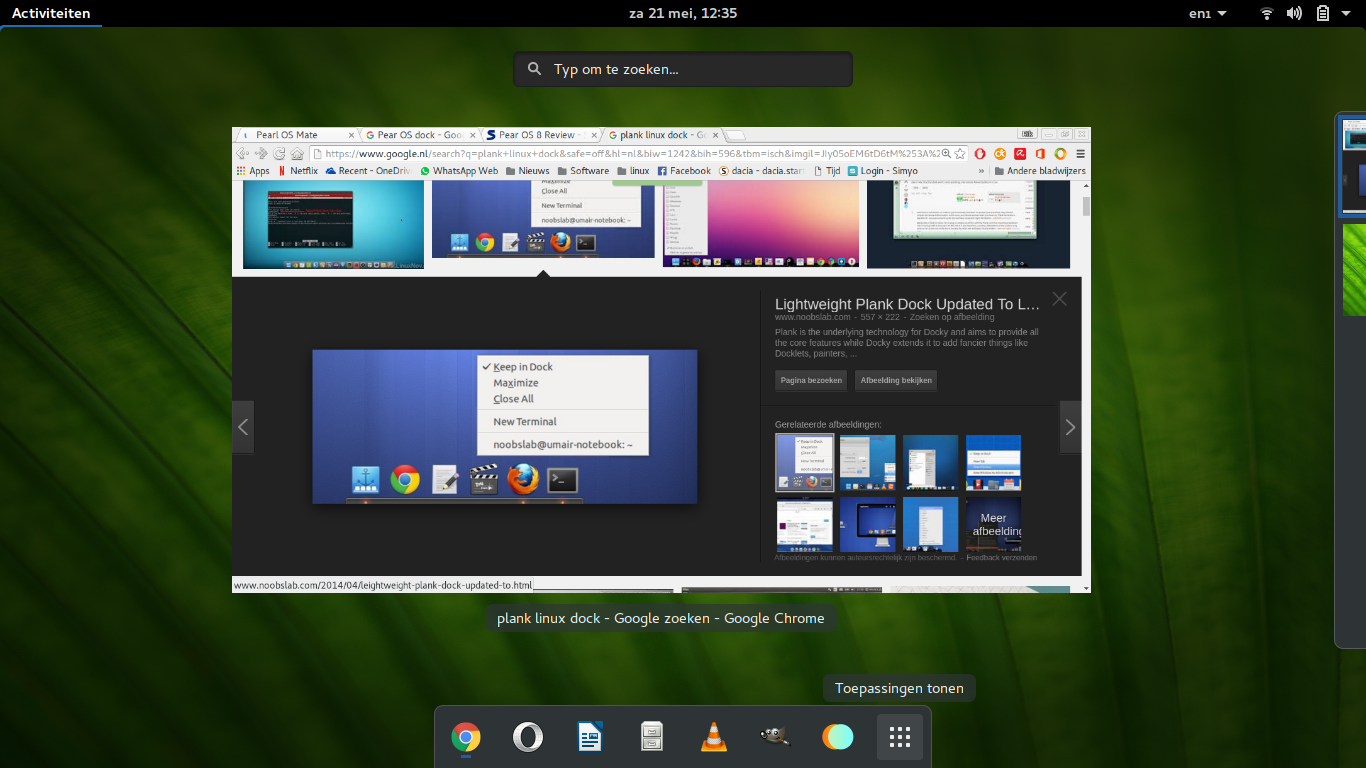Bookmark this page with the star icon
Screen dimensions: 1366x768
[x=960, y=154]
